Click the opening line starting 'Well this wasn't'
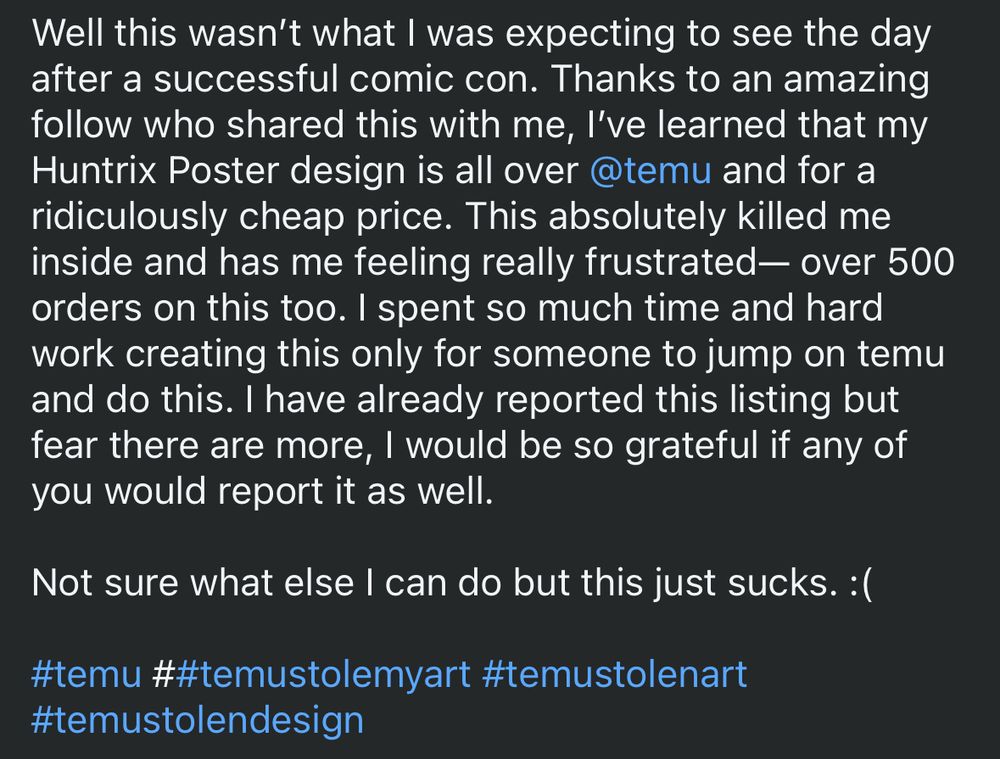1000x759 pixels. [x=481, y=34]
